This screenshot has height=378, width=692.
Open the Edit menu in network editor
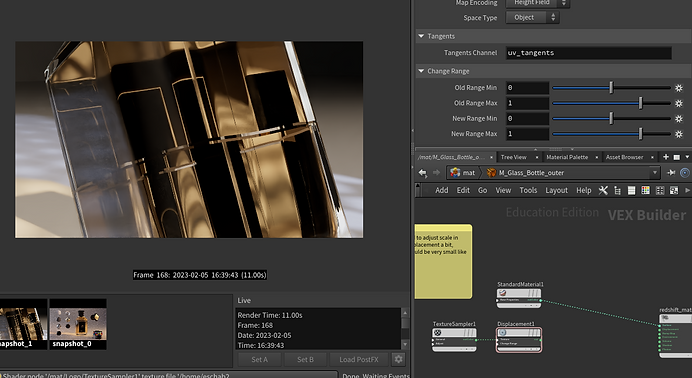pos(463,190)
